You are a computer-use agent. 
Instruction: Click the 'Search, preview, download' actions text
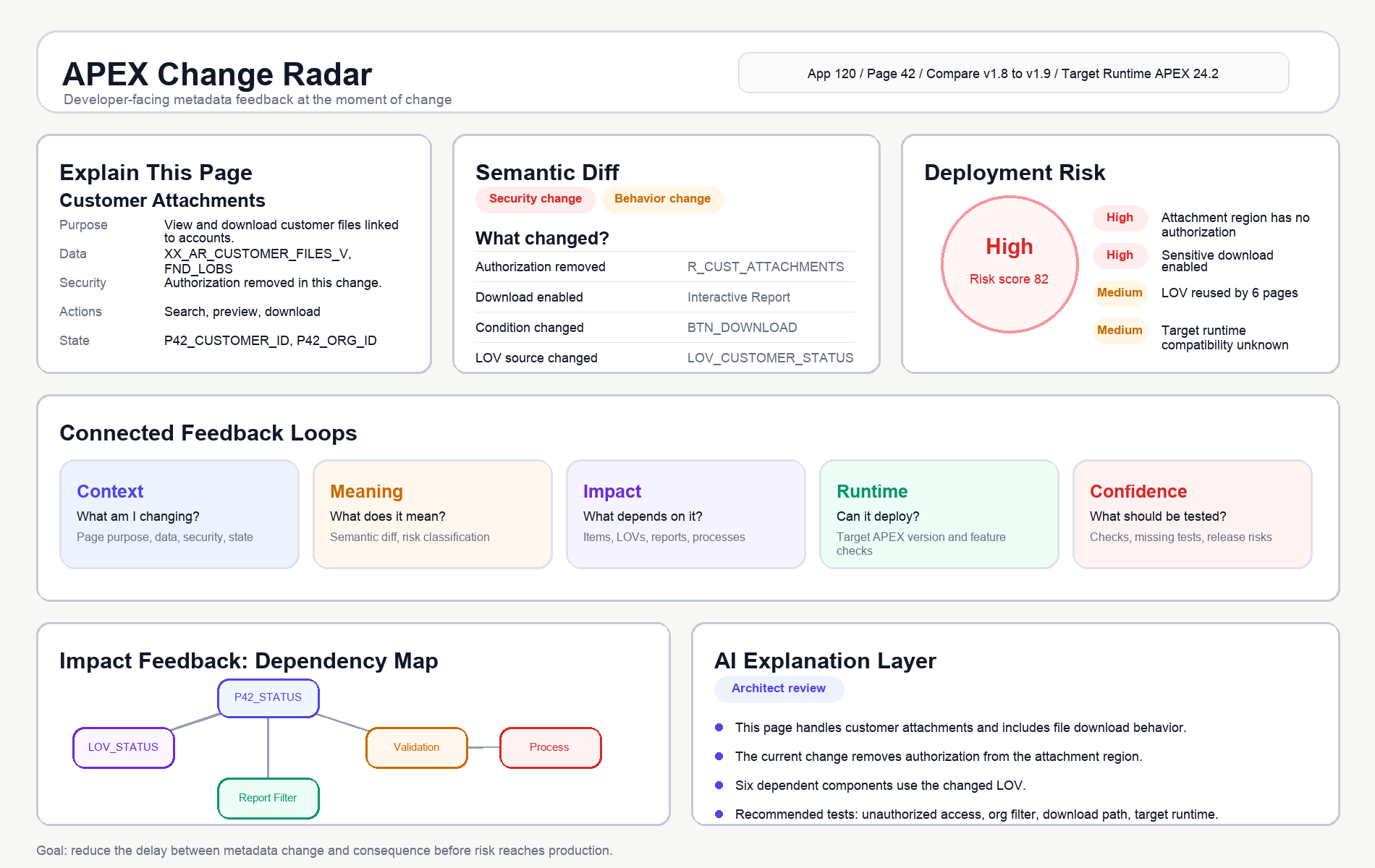[x=242, y=312]
